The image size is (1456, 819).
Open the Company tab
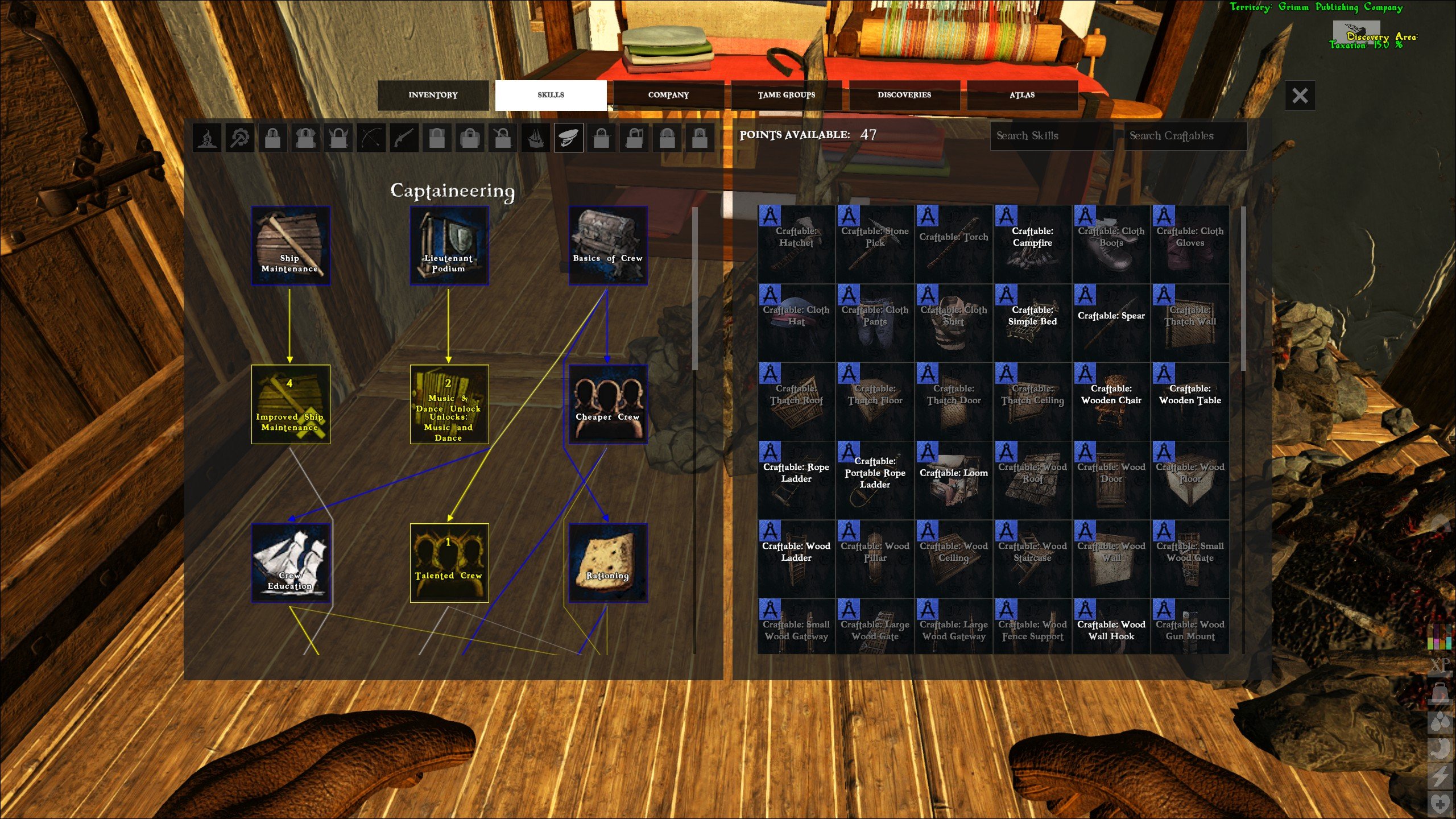tap(668, 95)
